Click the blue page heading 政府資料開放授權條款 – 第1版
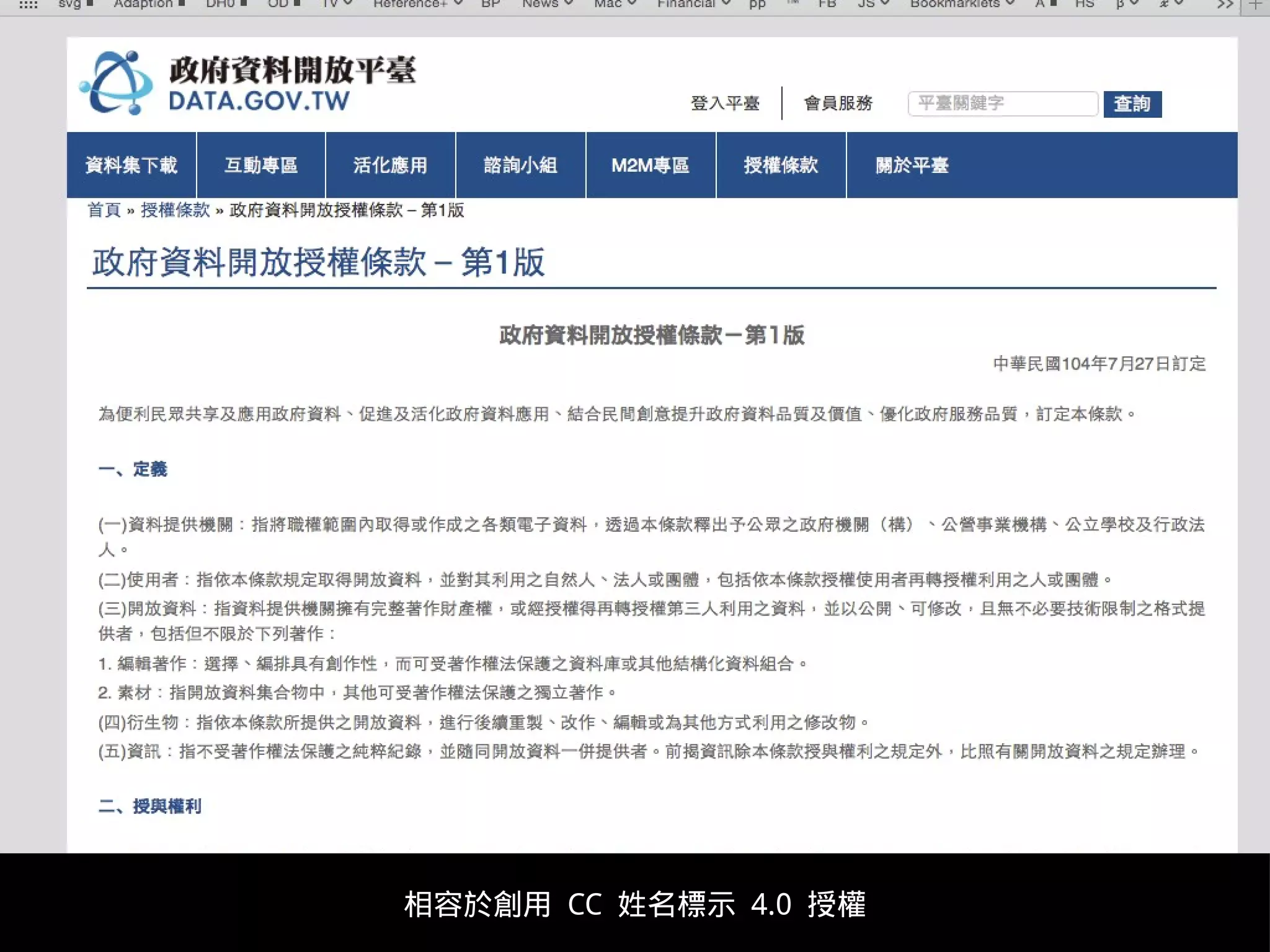The image size is (1270, 952). tap(319, 262)
